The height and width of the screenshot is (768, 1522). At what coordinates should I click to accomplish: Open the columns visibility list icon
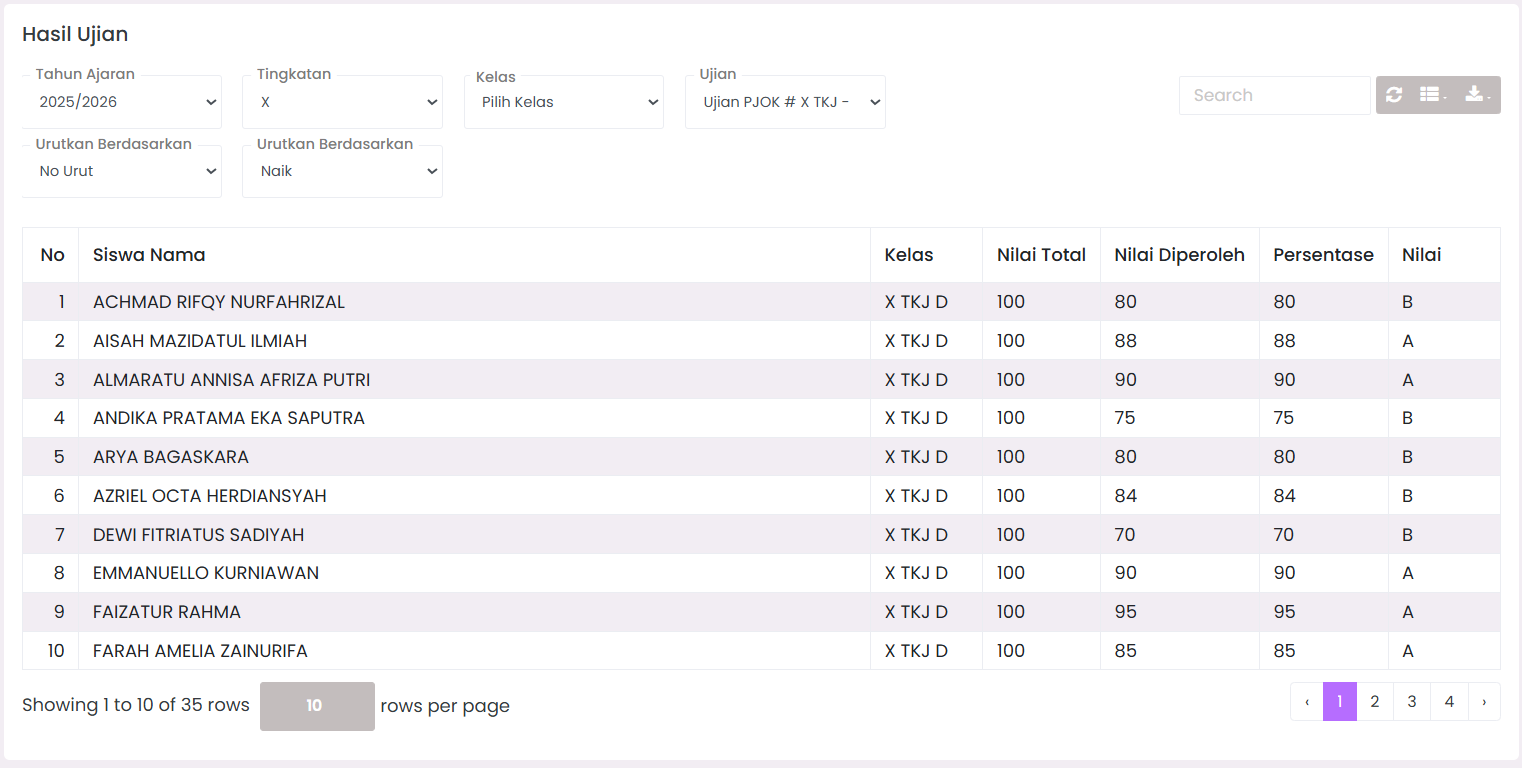[x=1433, y=95]
